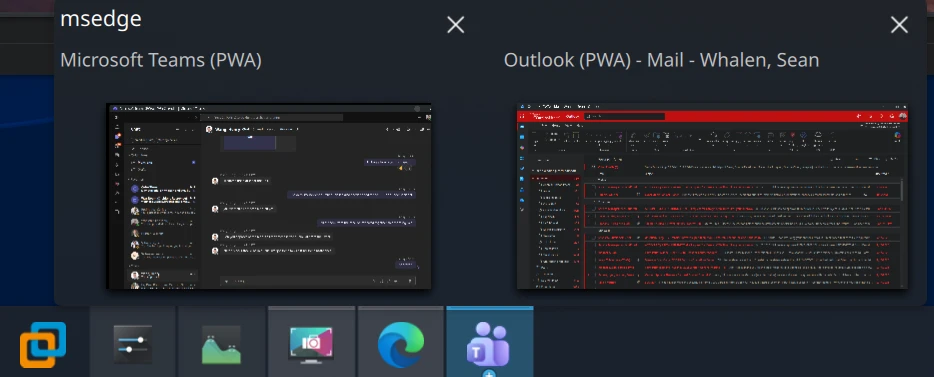Click the Microsoft Teams (PWA) title text
The width and height of the screenshot is (934, 377).
161,60
